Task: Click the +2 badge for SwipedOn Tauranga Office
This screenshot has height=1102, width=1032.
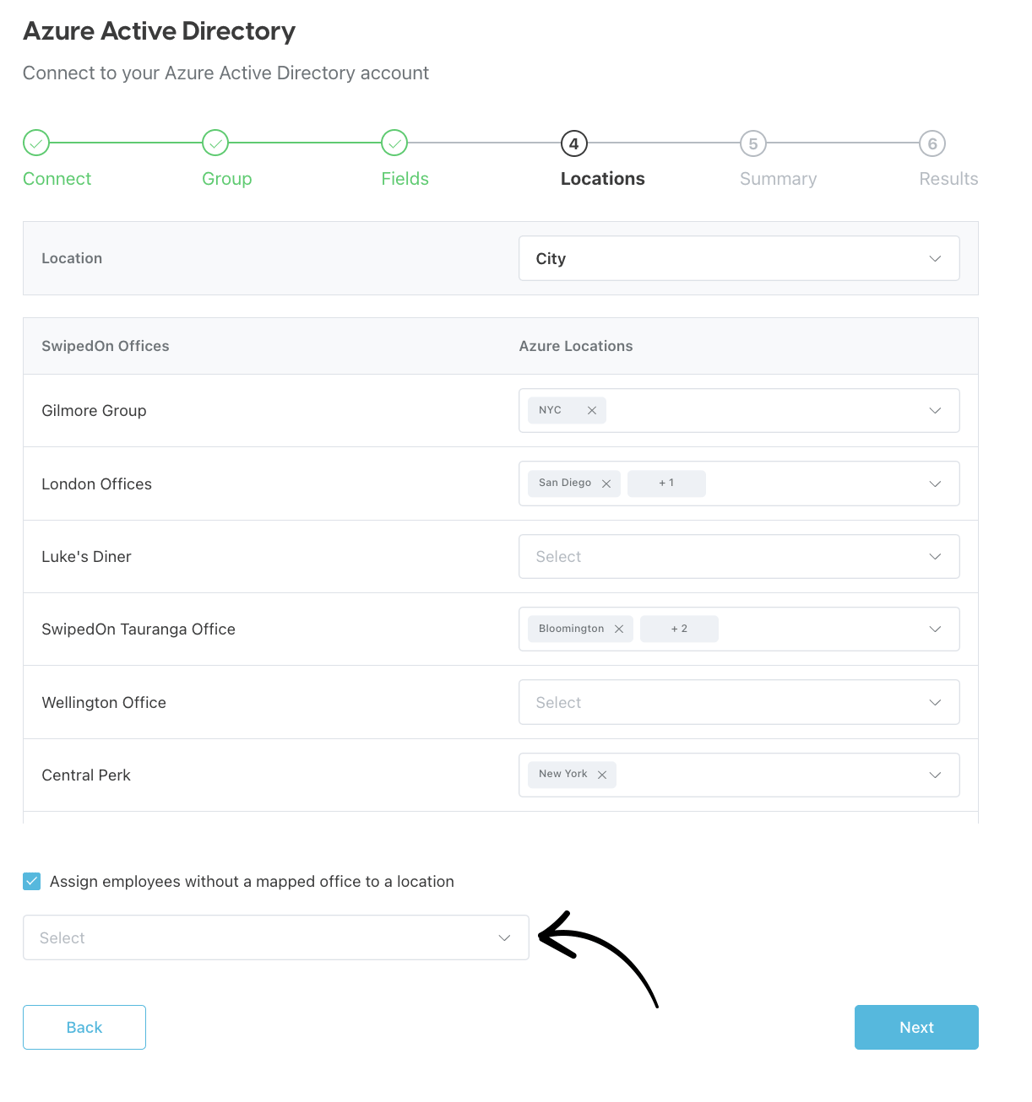Action: click(679, 628)
